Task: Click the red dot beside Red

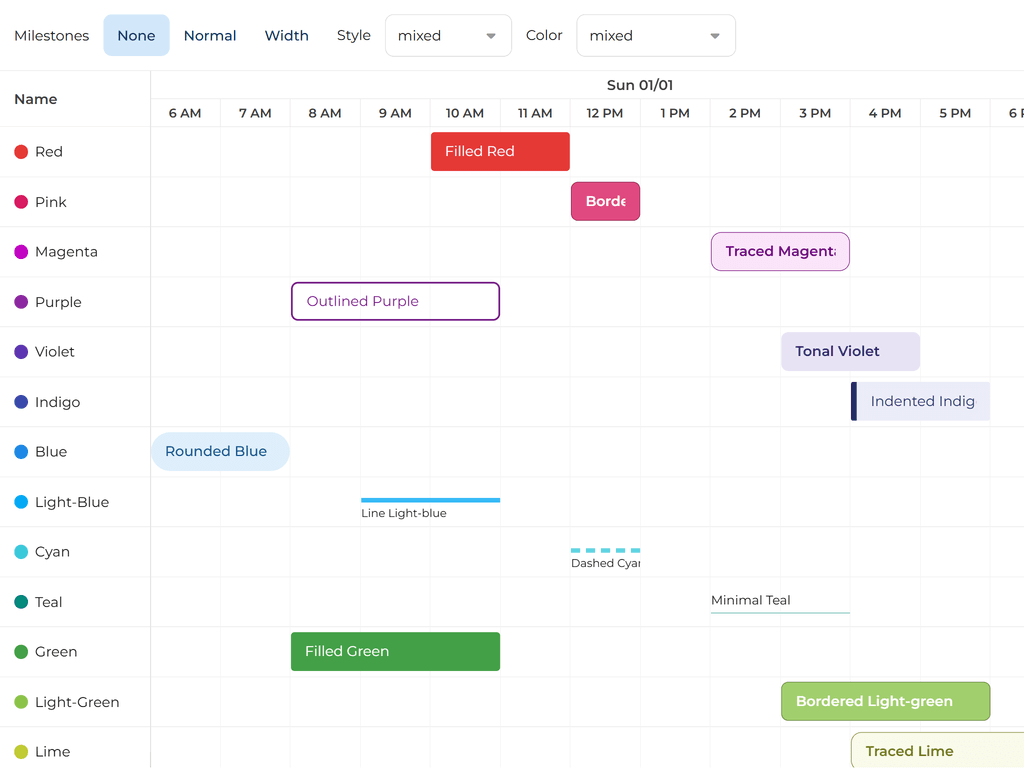Action: pyautogui.click(x=21, y=152)
